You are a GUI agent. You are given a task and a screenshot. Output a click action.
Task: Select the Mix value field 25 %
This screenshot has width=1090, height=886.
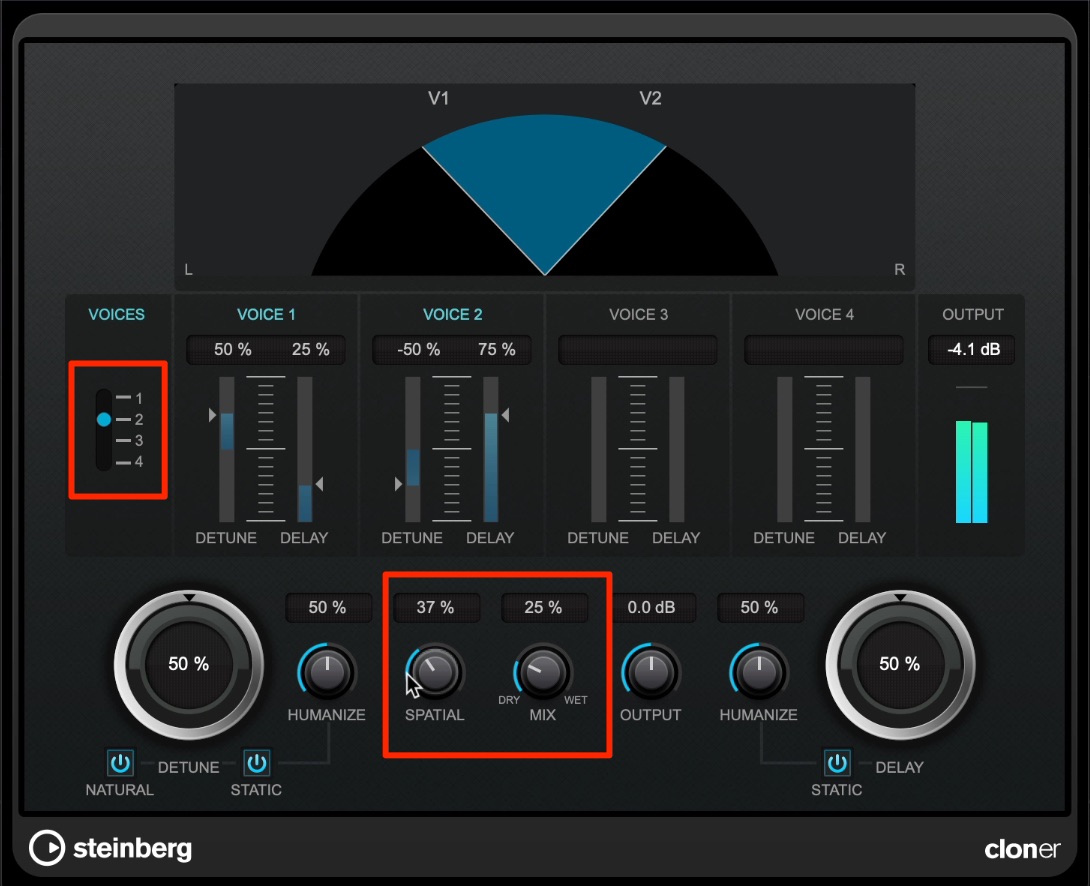(544, 607)
